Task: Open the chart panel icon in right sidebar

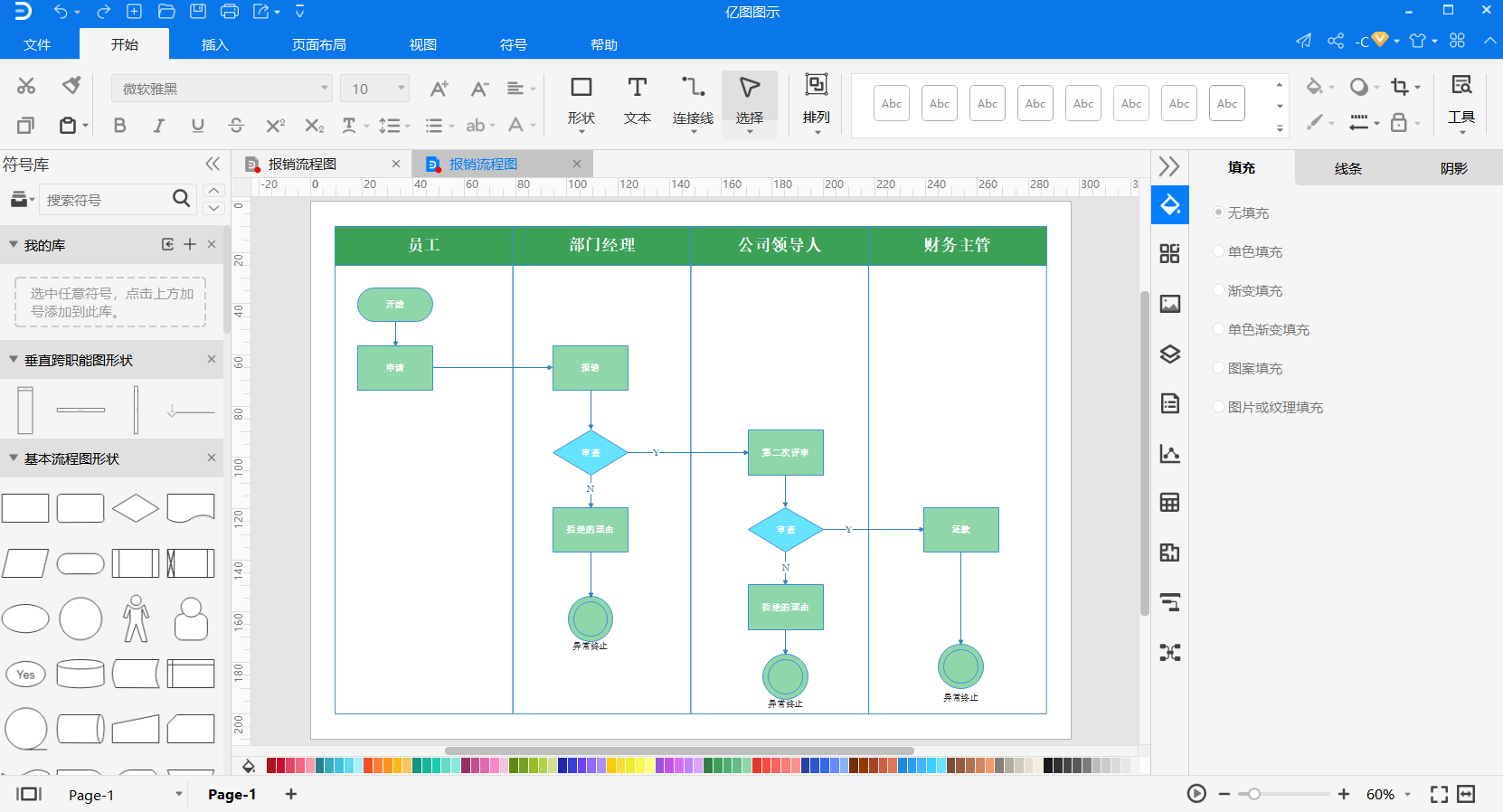Action: [1170, 453]
